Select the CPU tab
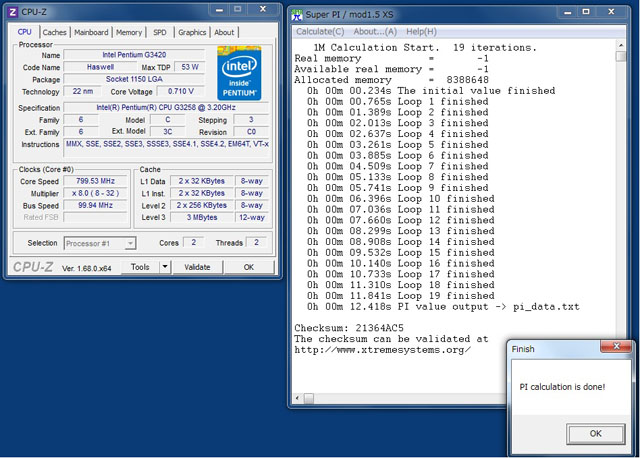This screenshot has height=458, width=640. (24, 32)
